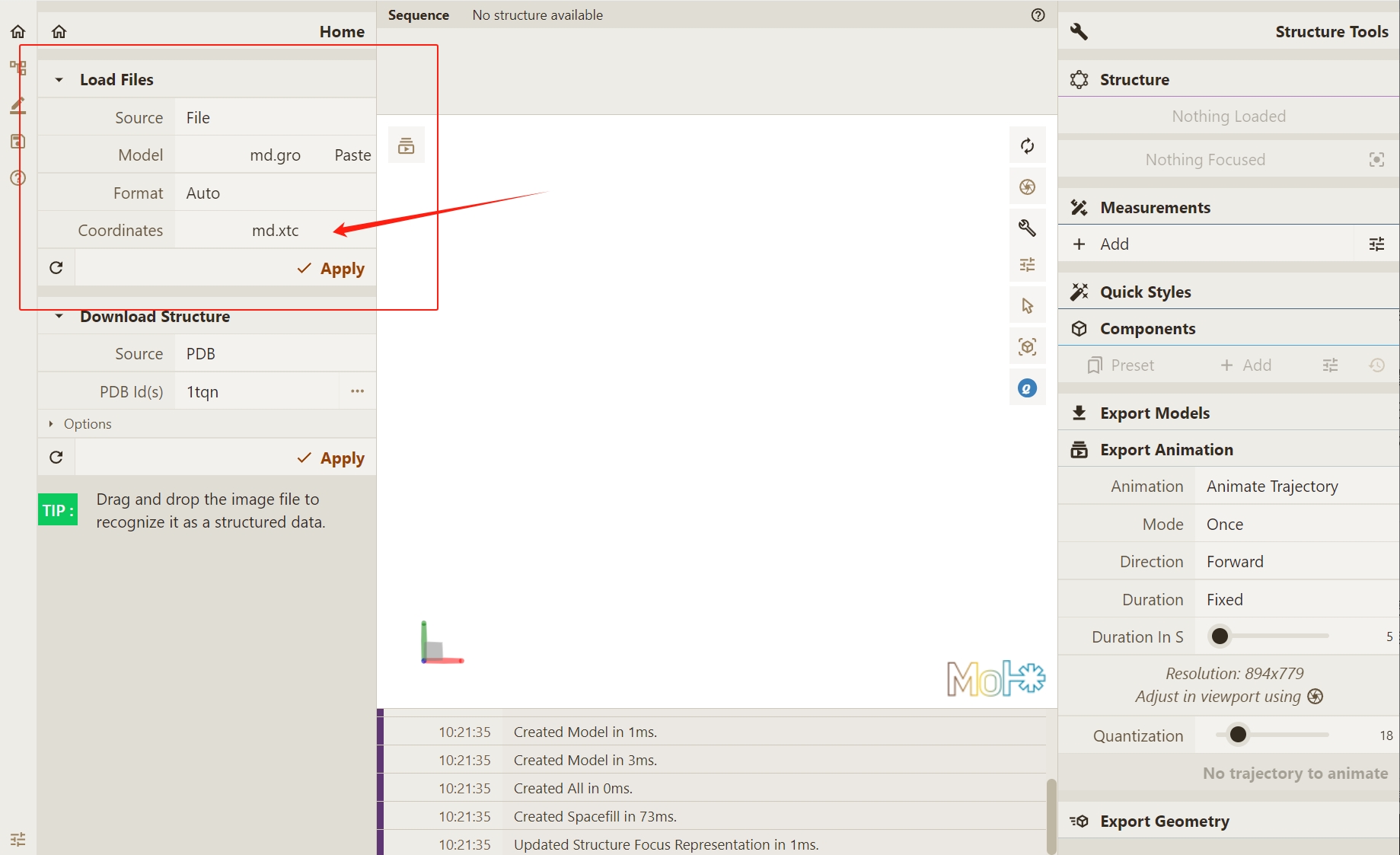Screen dimensions: 1400x855
Task: Click the Duration In S slider handle
Action: pos(1220,636)
